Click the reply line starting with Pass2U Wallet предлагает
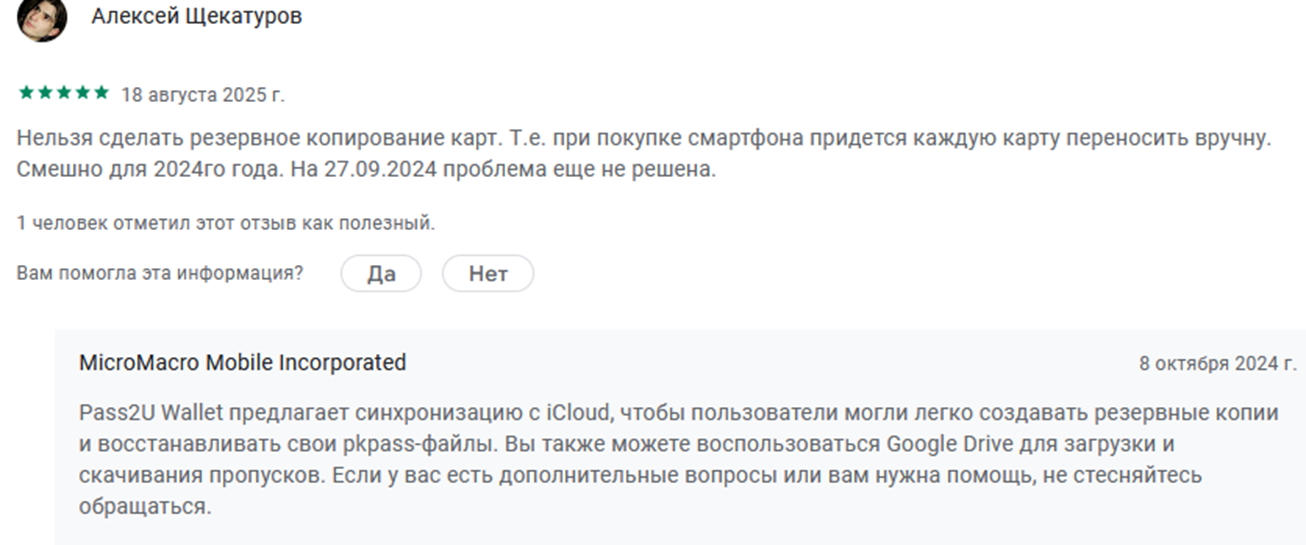1306x545 pixels. tap(678, 413)
